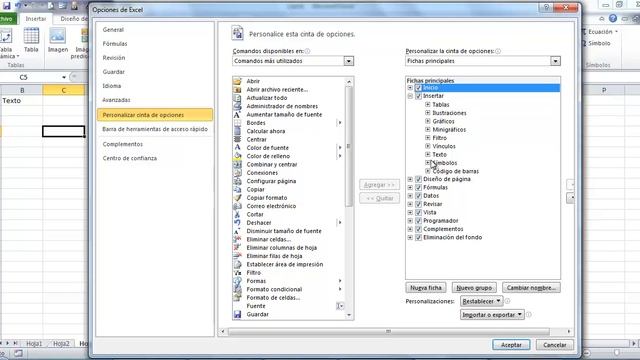The image size is (640, 360).
Task: Open the Fórmulas options category
Action: (x=115, y=44)
